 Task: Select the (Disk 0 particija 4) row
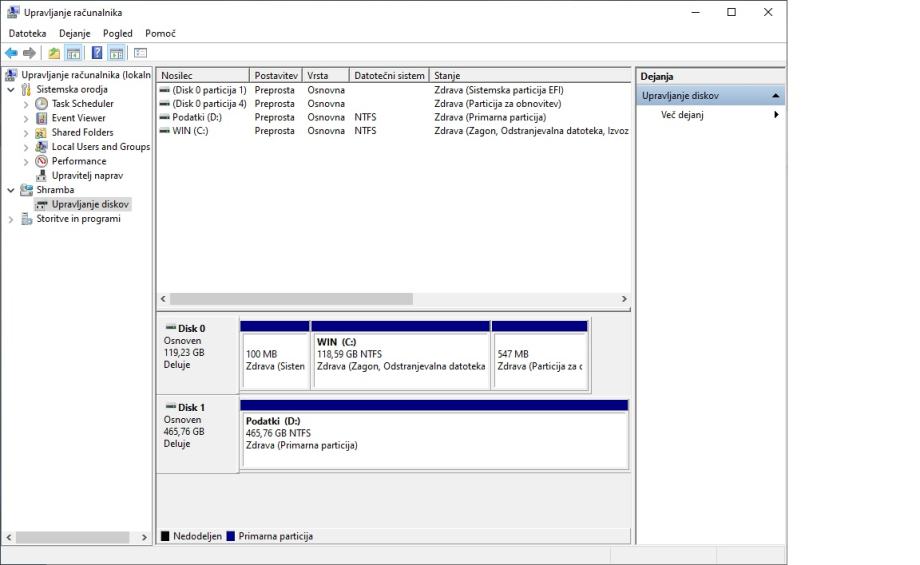(x=393, y=103)
